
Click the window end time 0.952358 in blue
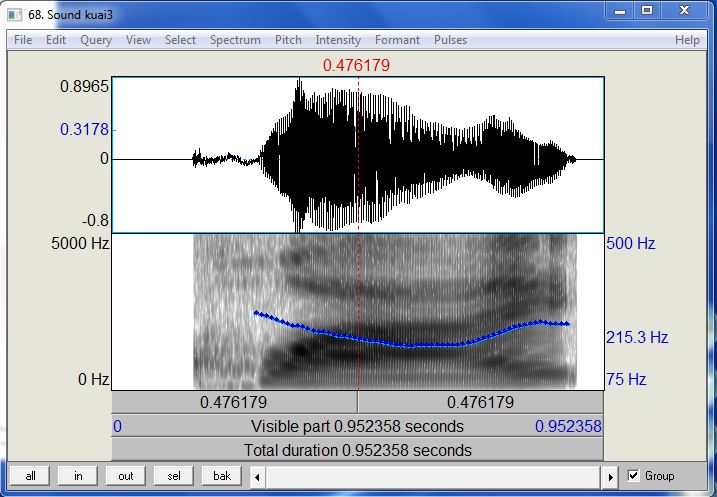(x=568, y=426)
